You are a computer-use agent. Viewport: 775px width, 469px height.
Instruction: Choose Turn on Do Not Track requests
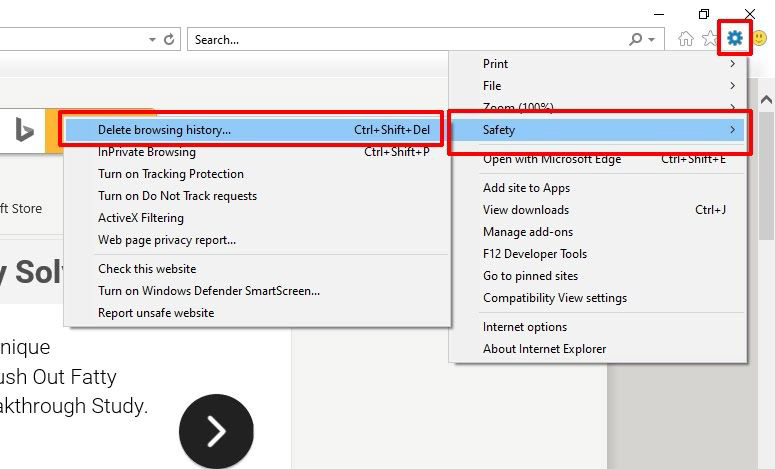258,196
